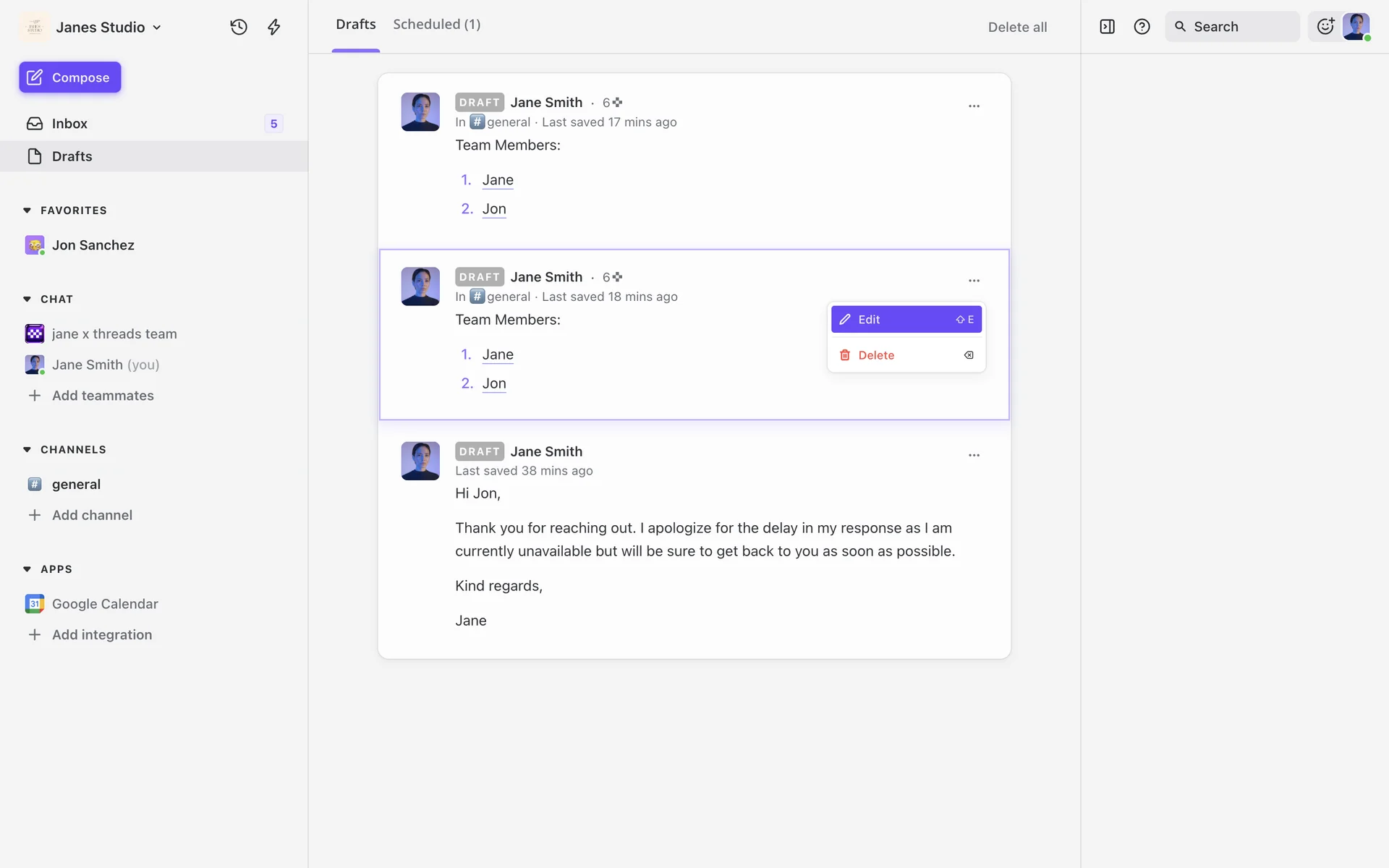This screenshot has width=1389, height=868.
Task: Switch to the Scheduled (1) tab
Action: (436, 25)
